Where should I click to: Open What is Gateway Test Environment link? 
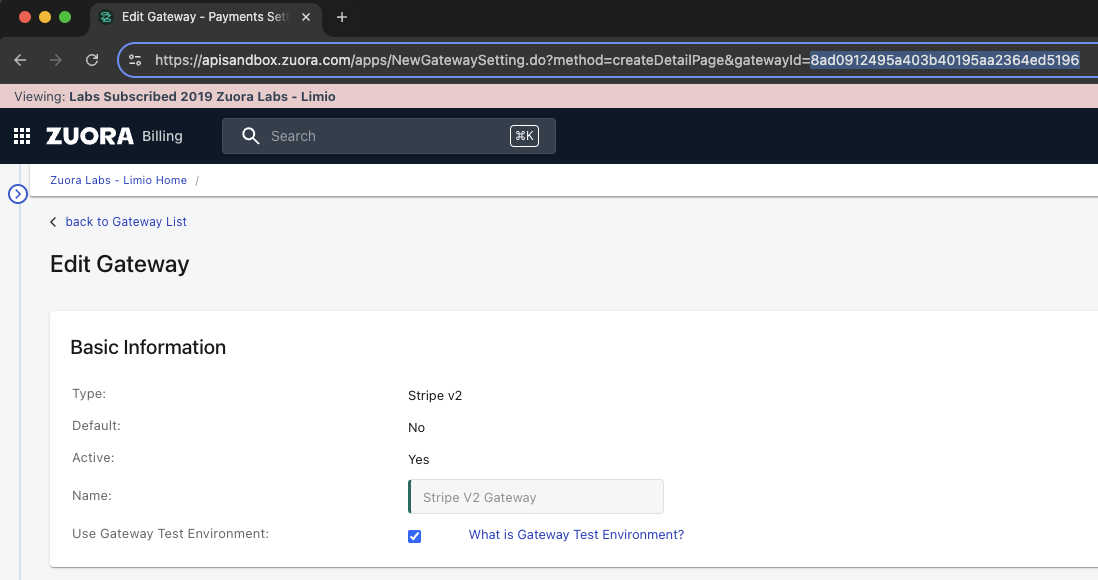pyautogui.click(x=576, y=535)
